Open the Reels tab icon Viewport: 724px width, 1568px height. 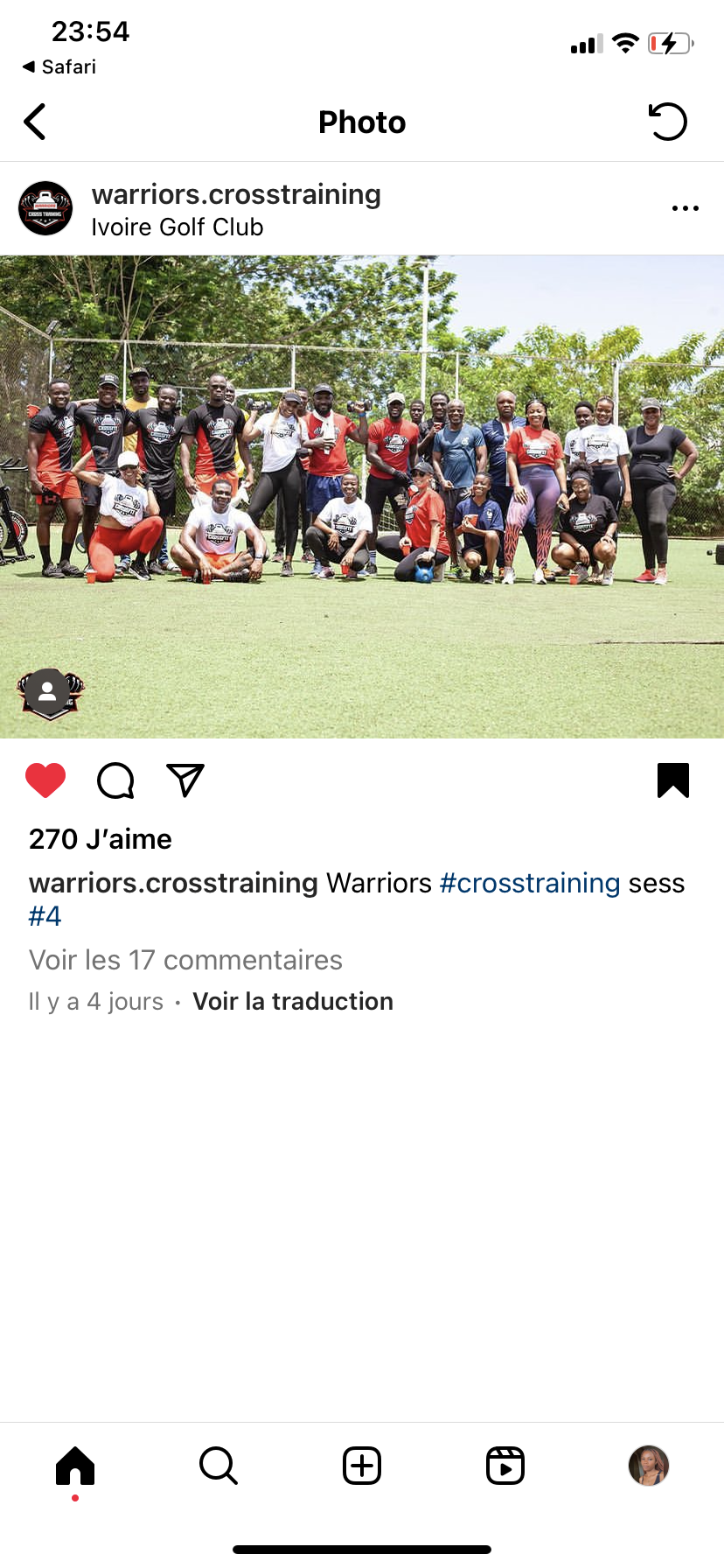click(505, 1466)
